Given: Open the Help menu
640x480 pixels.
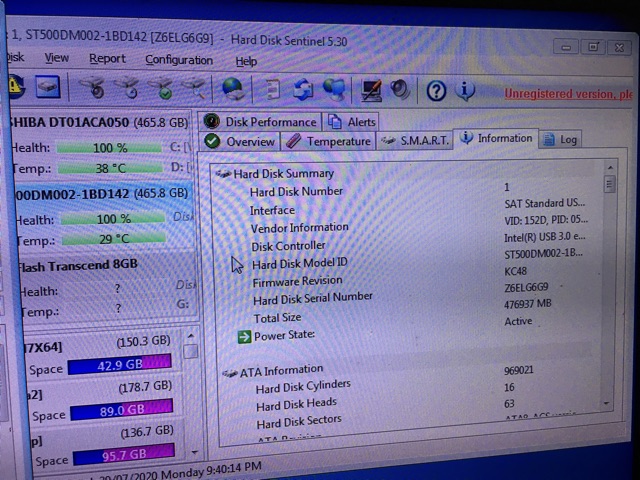Looking at the screenshot, I should [x=246, y=61].
